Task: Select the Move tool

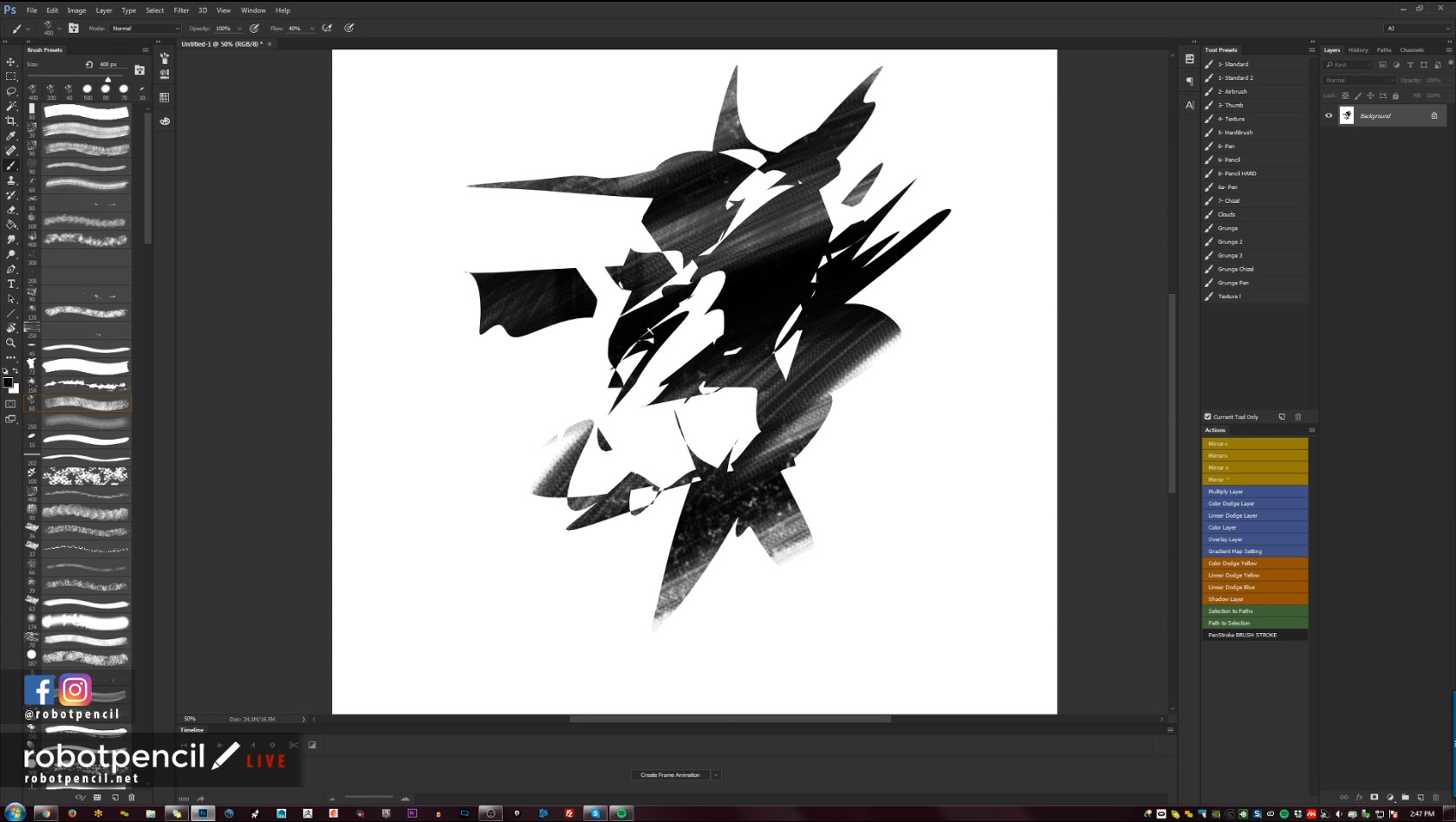Action: point(11,62)
